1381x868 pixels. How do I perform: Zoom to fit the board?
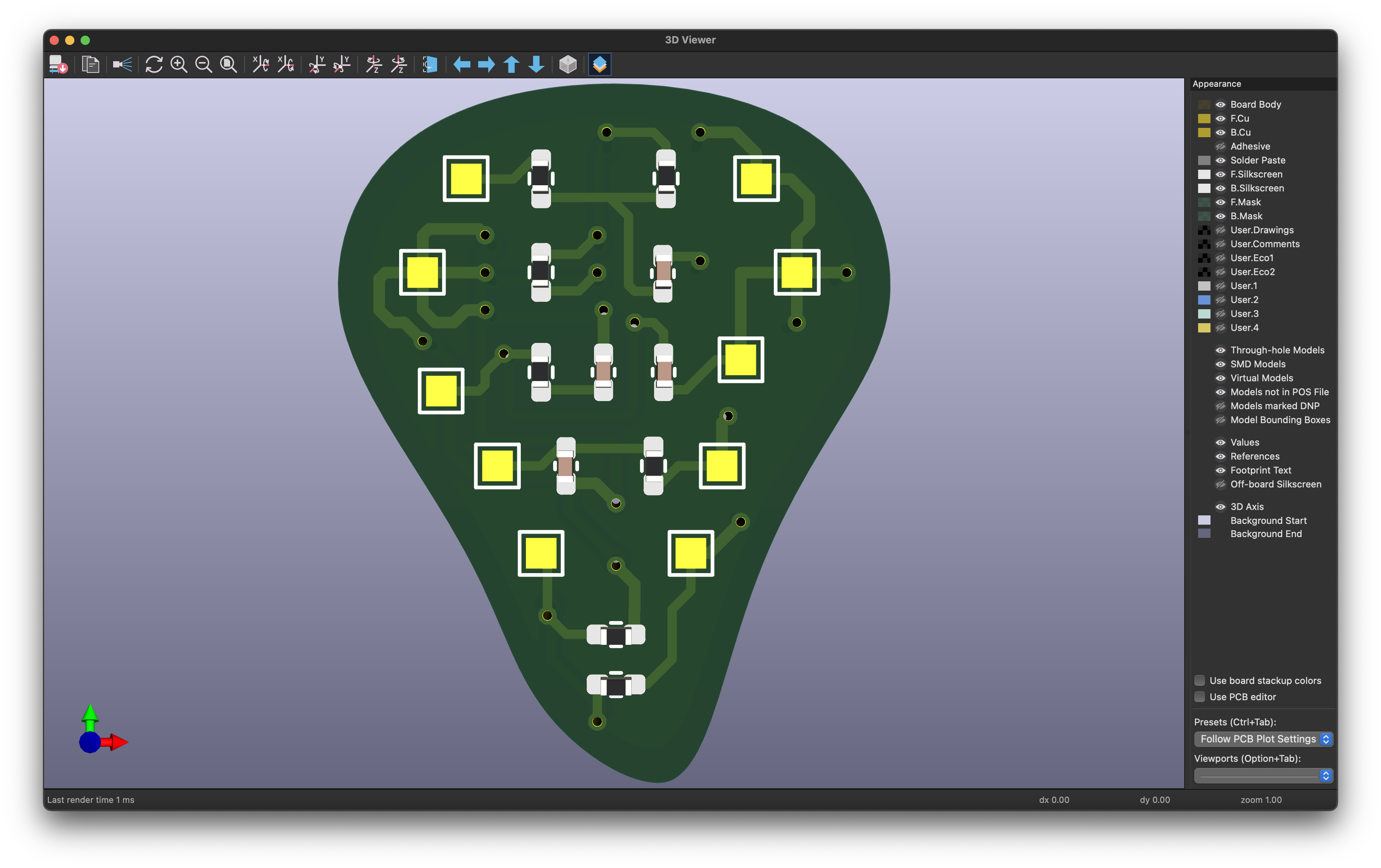(228, 65)
